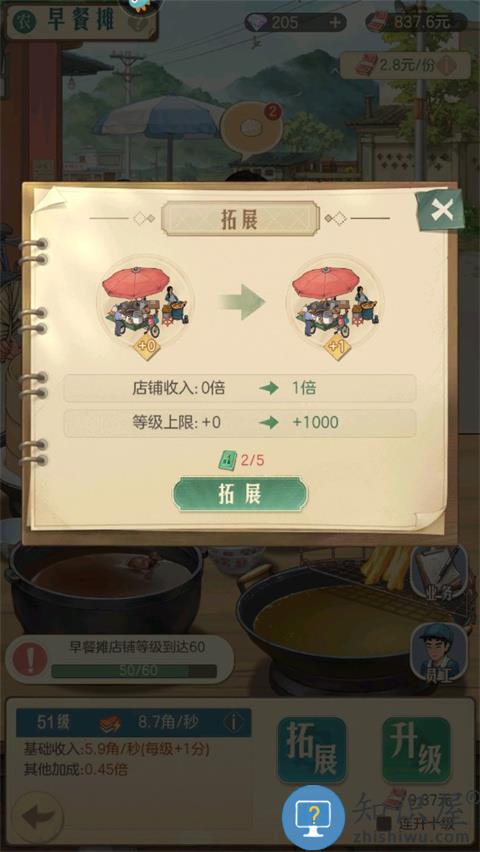Viewport: 480px width, 852px height.
Task: Tap the green 拓展 confirm button in dialog
Action: [x=240, y=494]
